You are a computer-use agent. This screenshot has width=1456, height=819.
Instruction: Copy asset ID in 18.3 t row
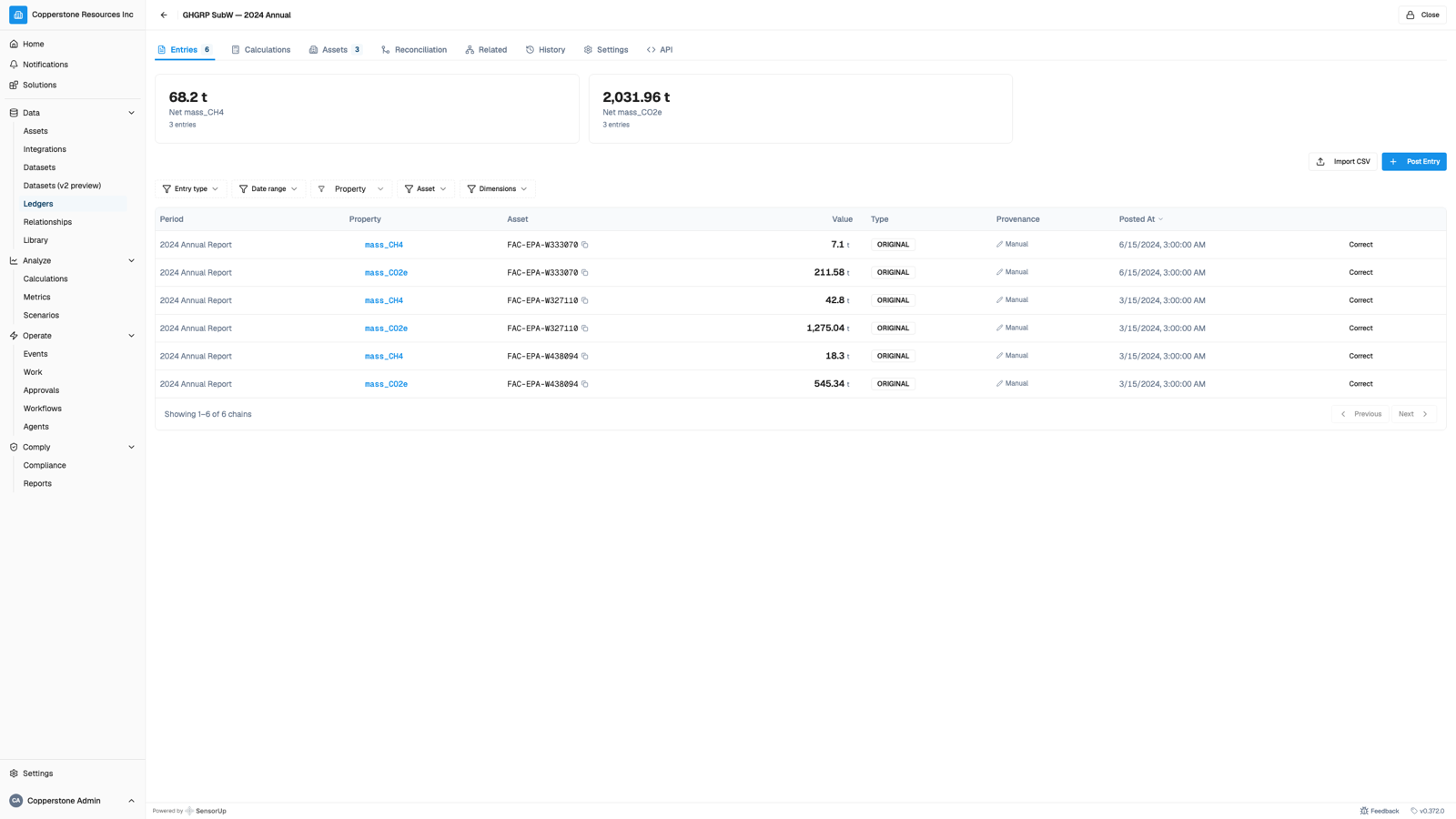tap(585, 357)
